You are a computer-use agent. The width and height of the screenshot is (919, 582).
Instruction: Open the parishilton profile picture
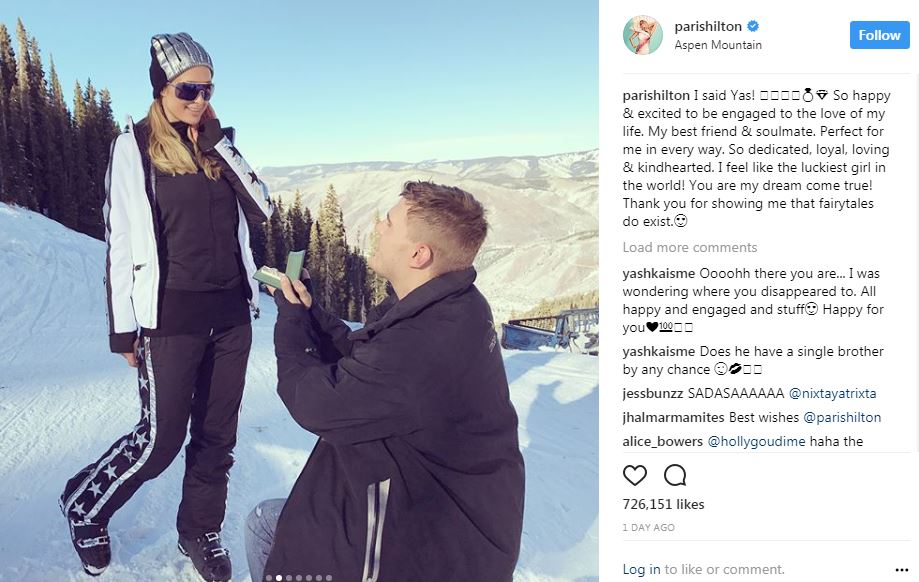[x=643, y=35]
